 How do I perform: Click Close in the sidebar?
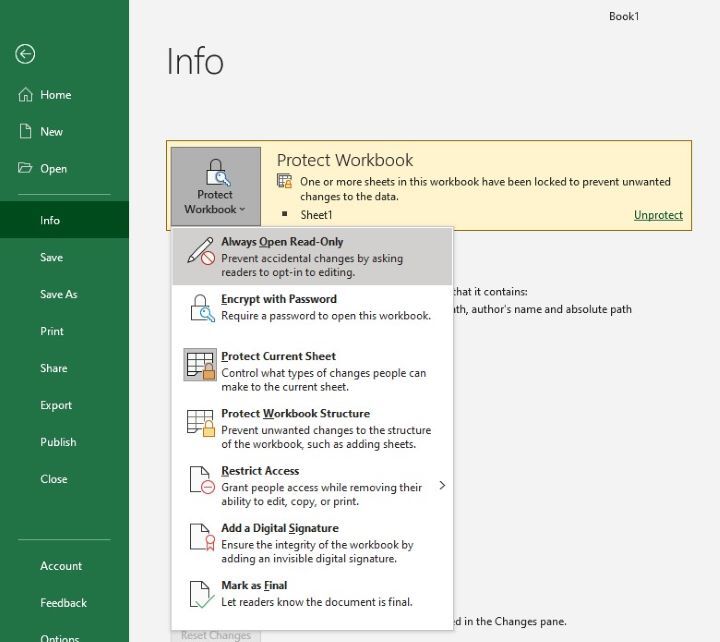point(64,479)
